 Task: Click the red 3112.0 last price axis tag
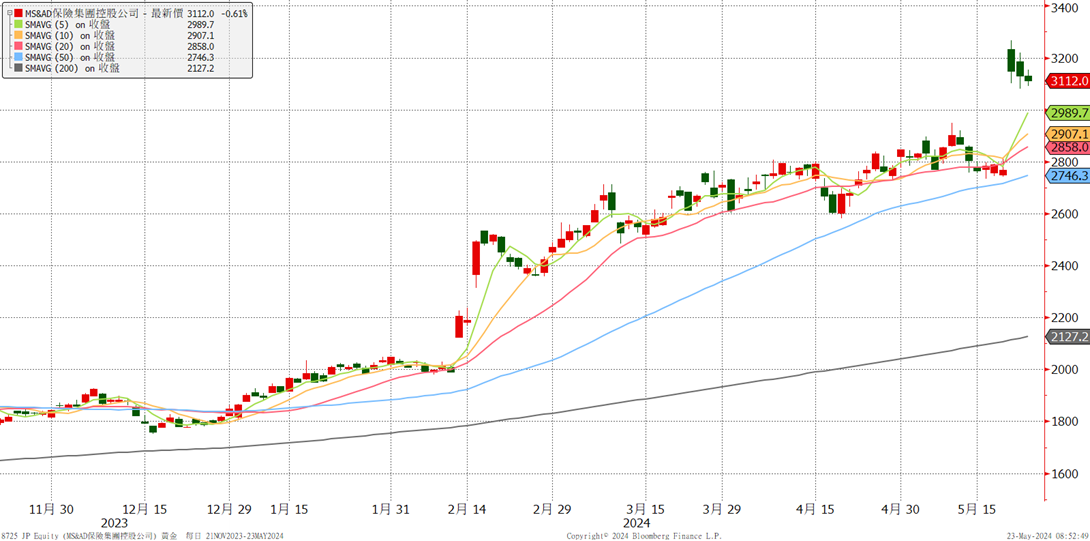pos(1068,81)
